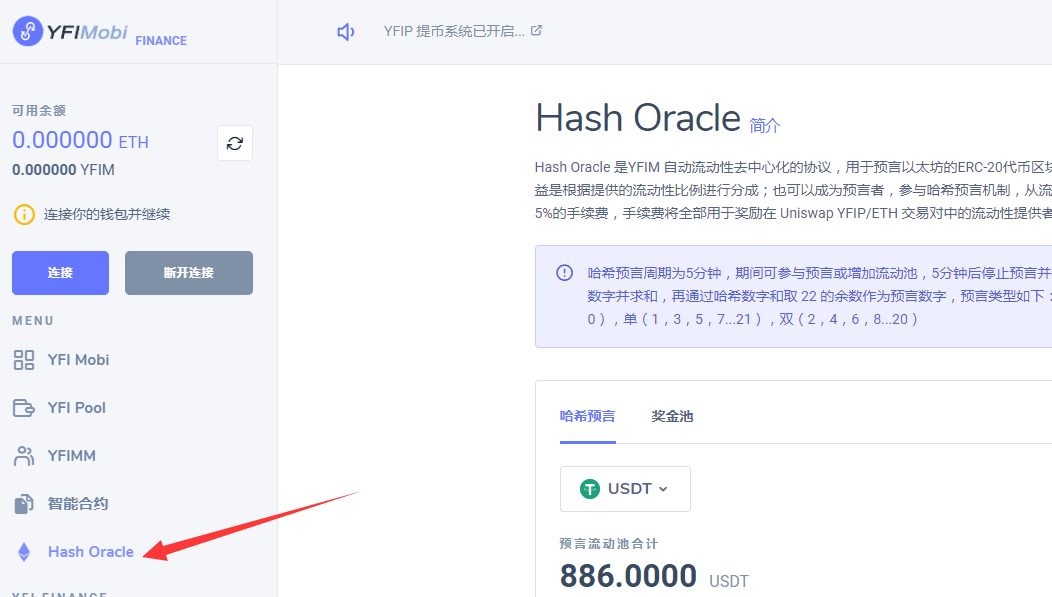The width and height of the screenshot is (1052, 597).
Task: Open the YFI Mobi menu item
Action: pyautogui.click(x=78, y=360)
